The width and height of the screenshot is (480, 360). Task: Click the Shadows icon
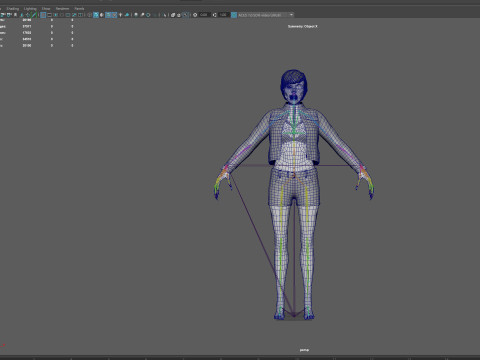coord(127,15)
